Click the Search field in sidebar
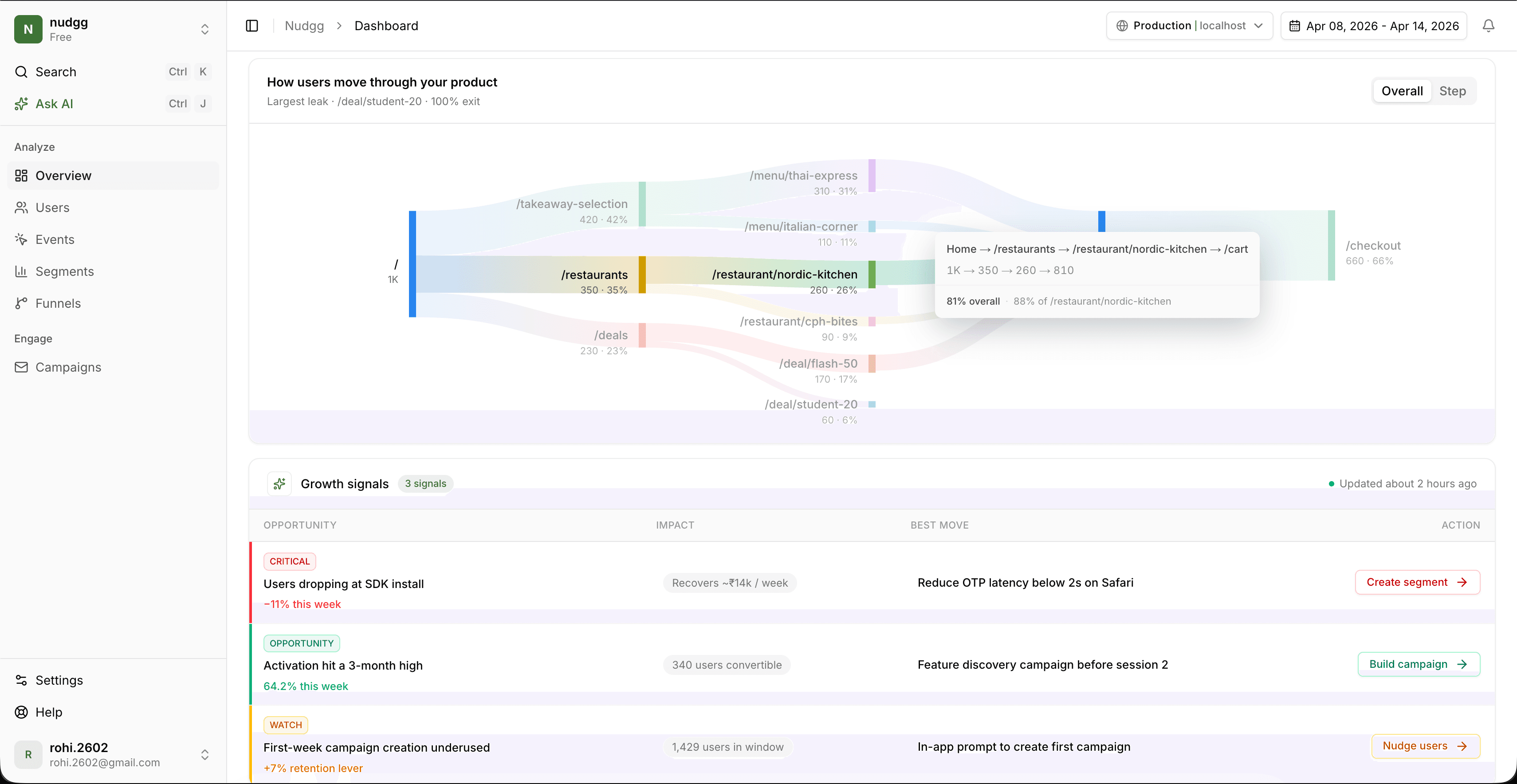This screenshot has width=1517, height=784. click(113, 72)
